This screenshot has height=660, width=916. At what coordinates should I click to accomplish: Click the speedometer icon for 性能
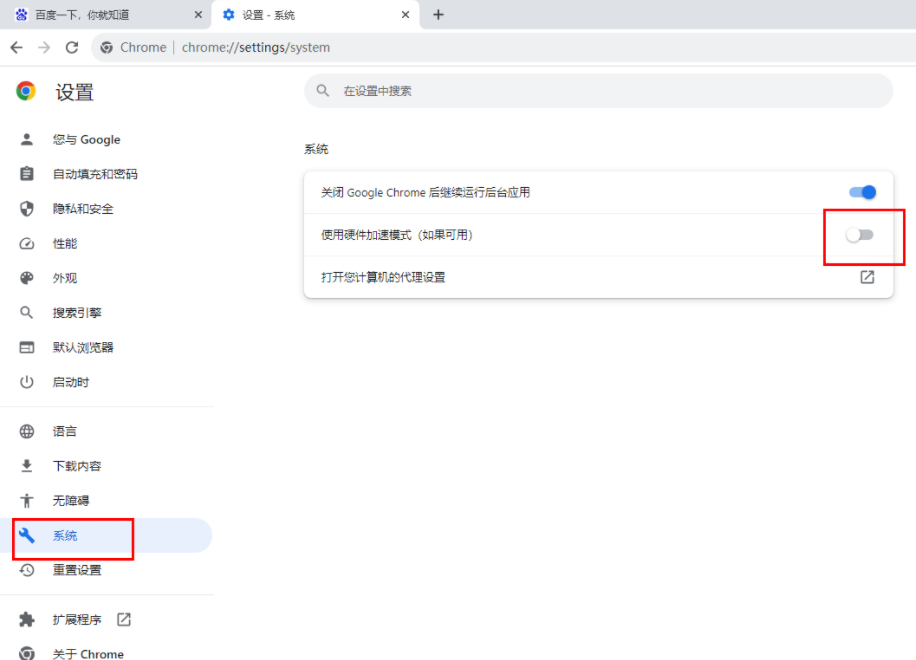[27, 244]
